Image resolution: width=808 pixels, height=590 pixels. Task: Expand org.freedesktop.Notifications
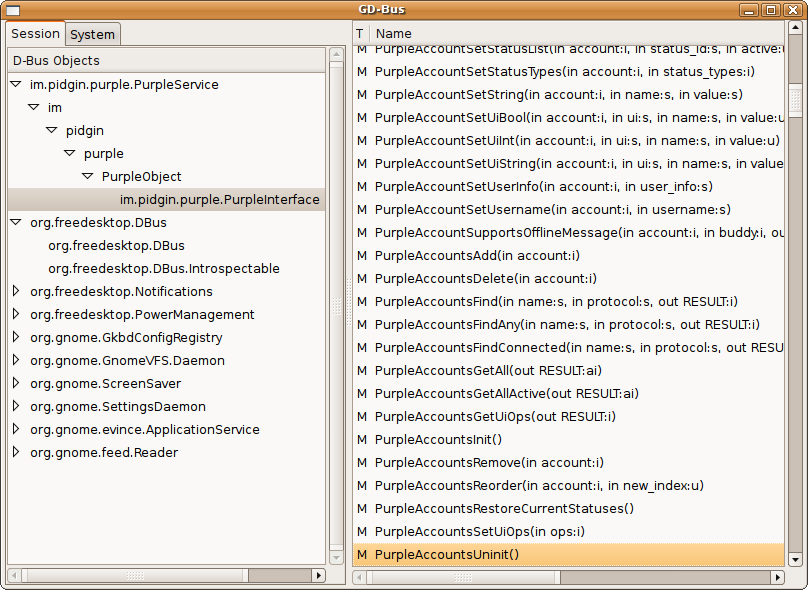(16, 291)
